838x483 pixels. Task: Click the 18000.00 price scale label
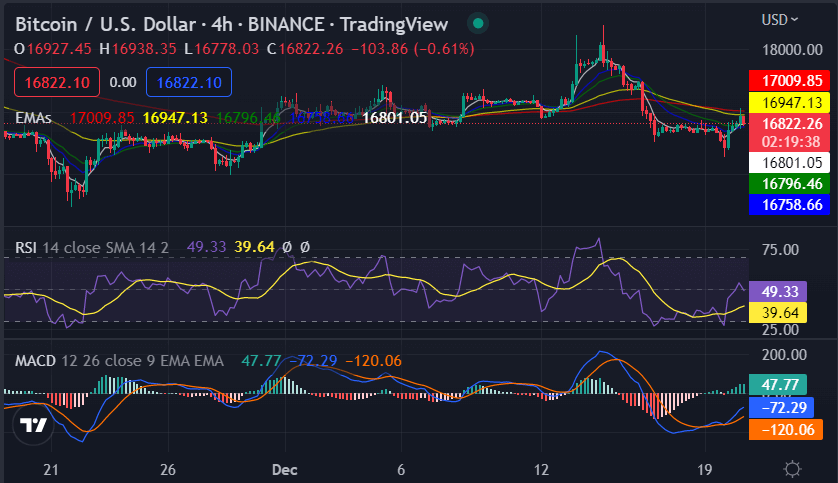[x=792, y=50]
